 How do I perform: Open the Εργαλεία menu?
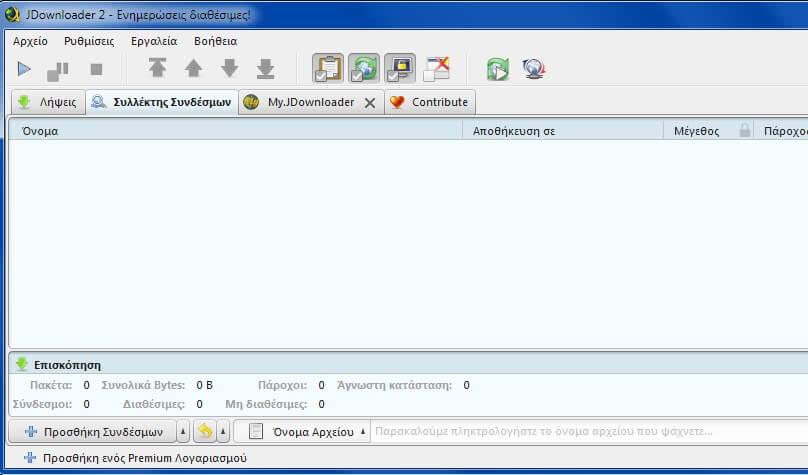click(154, 41)
